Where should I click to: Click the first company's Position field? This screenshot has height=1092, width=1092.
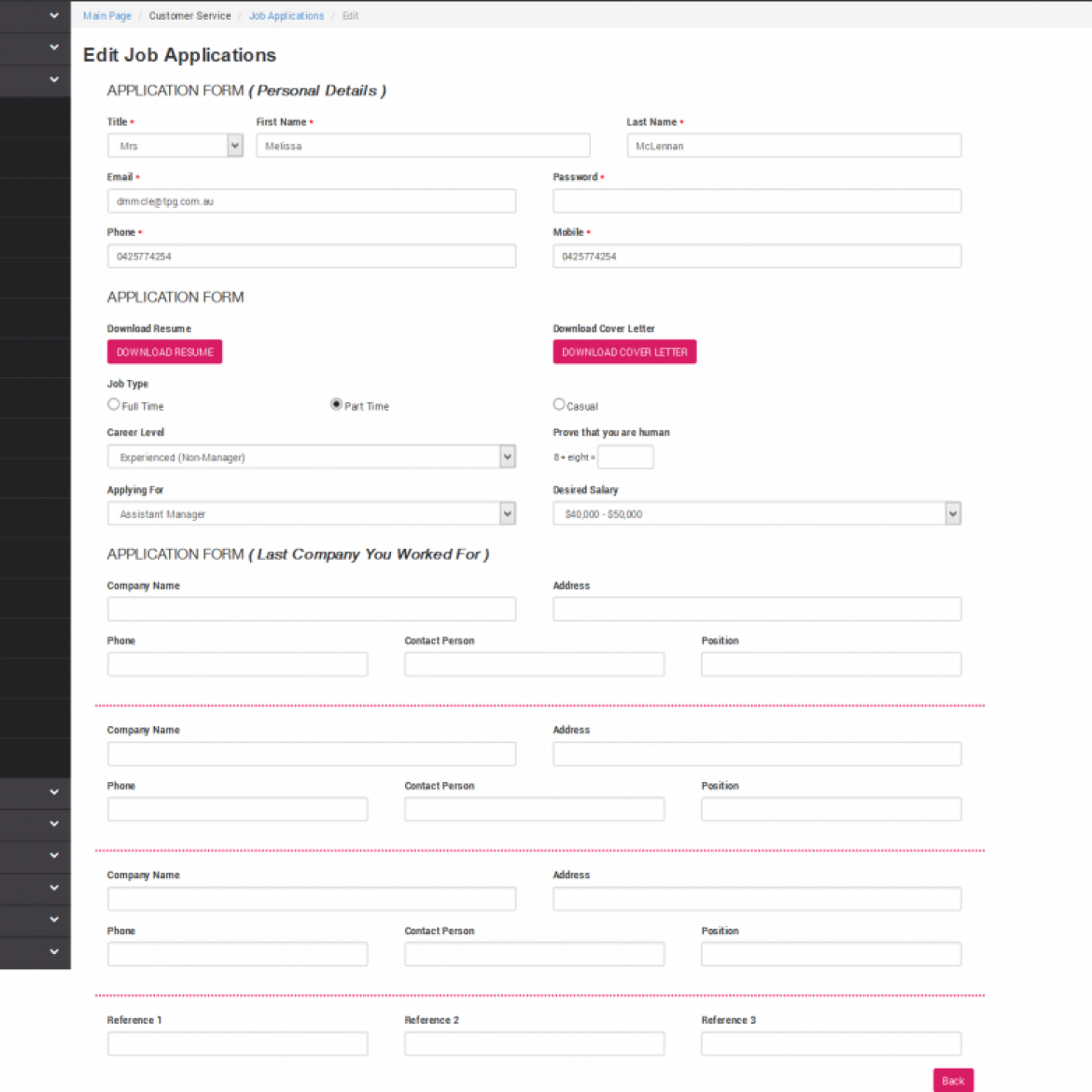click(x=832, y=665)
